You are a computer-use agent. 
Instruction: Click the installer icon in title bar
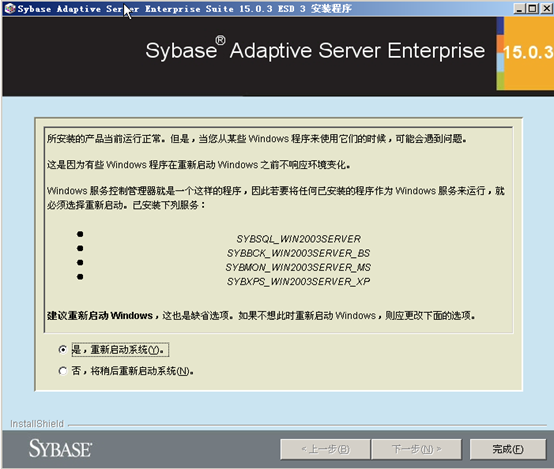[x=10, y=8]
